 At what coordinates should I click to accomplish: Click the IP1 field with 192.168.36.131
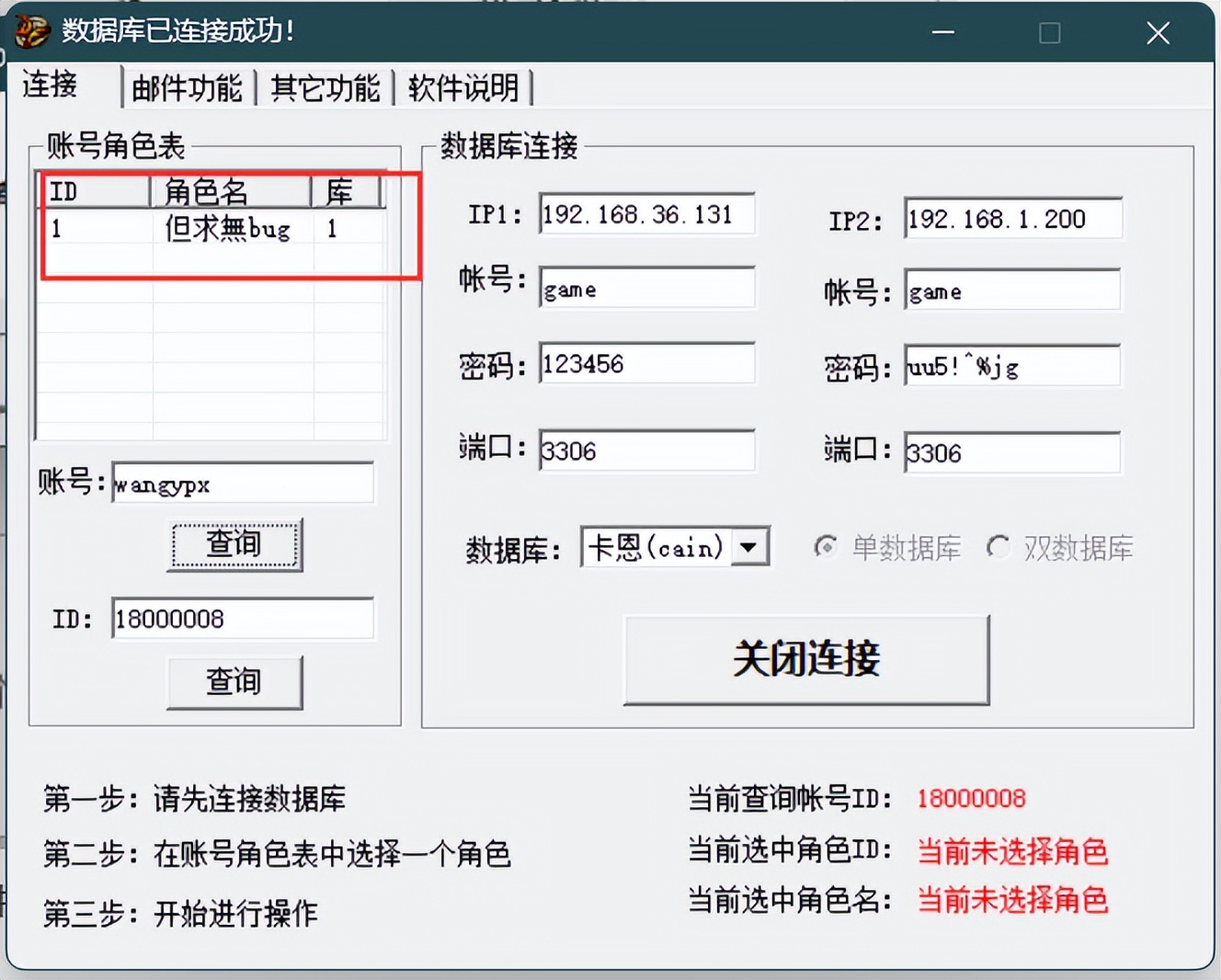click(x=646, y=214)
